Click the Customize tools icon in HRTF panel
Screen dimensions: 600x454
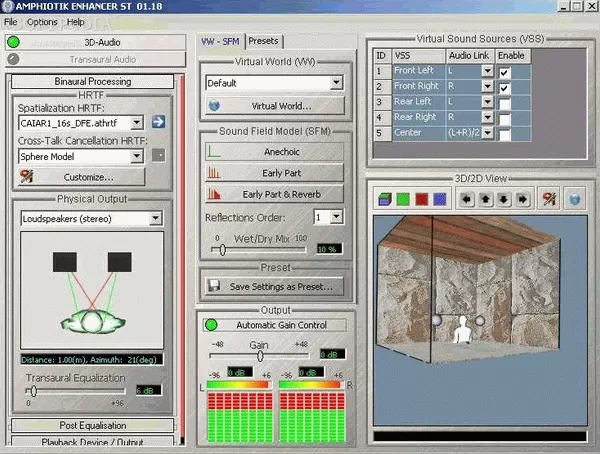[27, 176]
